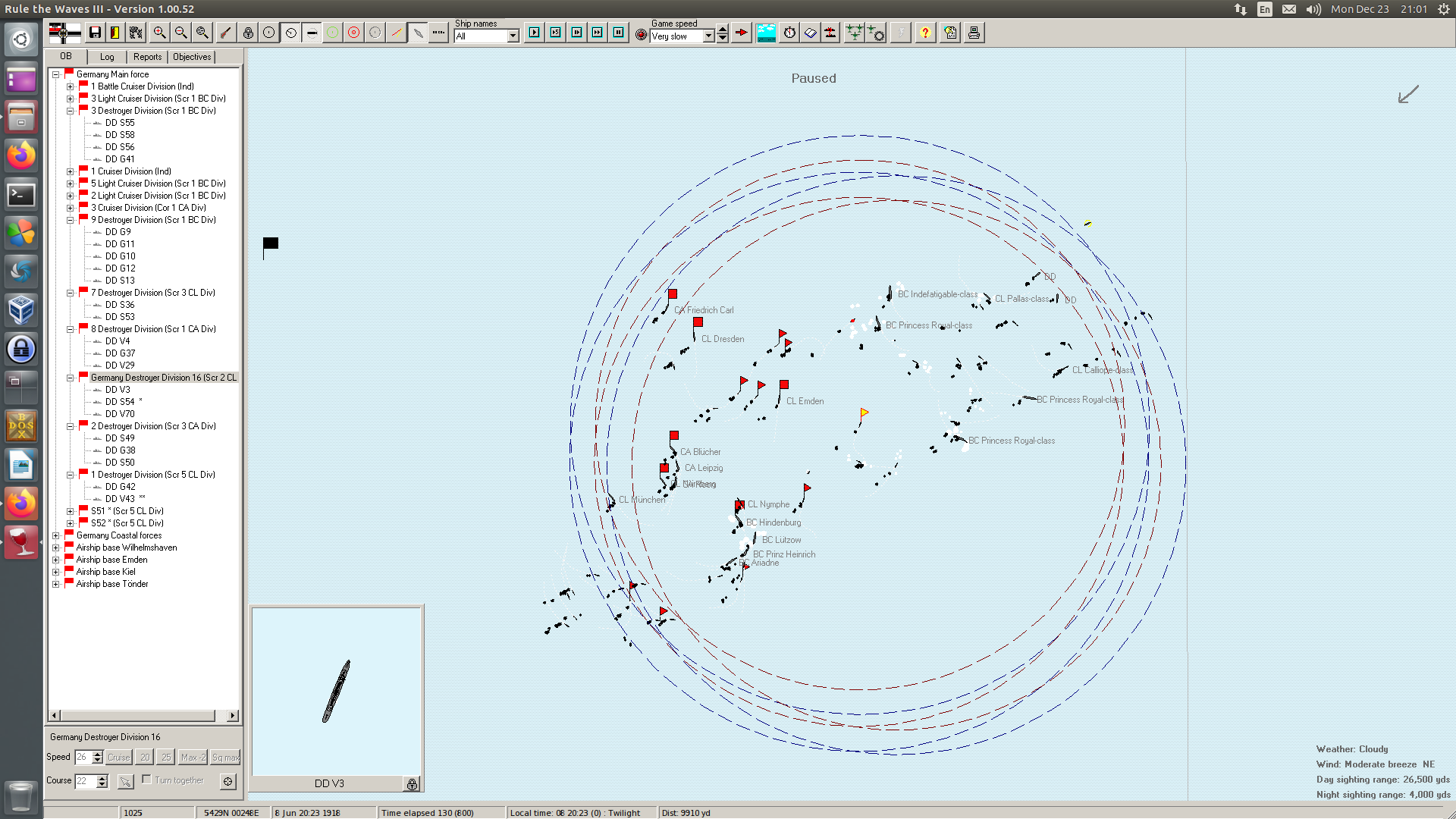Click the Cruise speed button

[x=119, y=757]
